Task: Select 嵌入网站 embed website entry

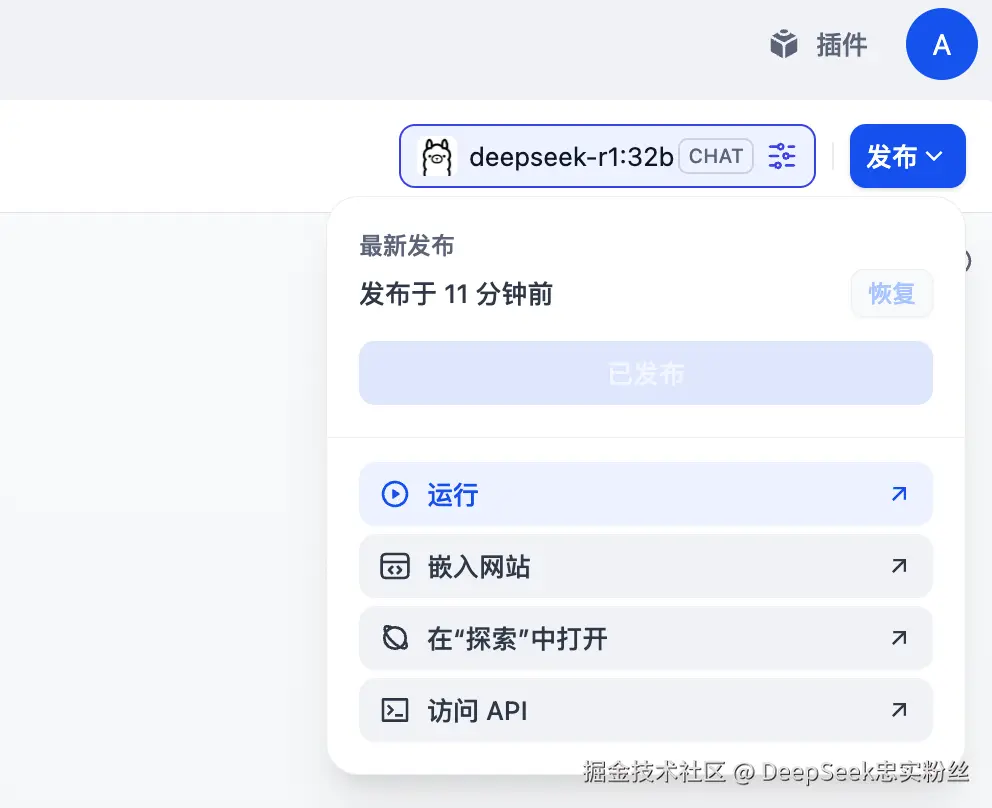Action: (x=645, y=566)
